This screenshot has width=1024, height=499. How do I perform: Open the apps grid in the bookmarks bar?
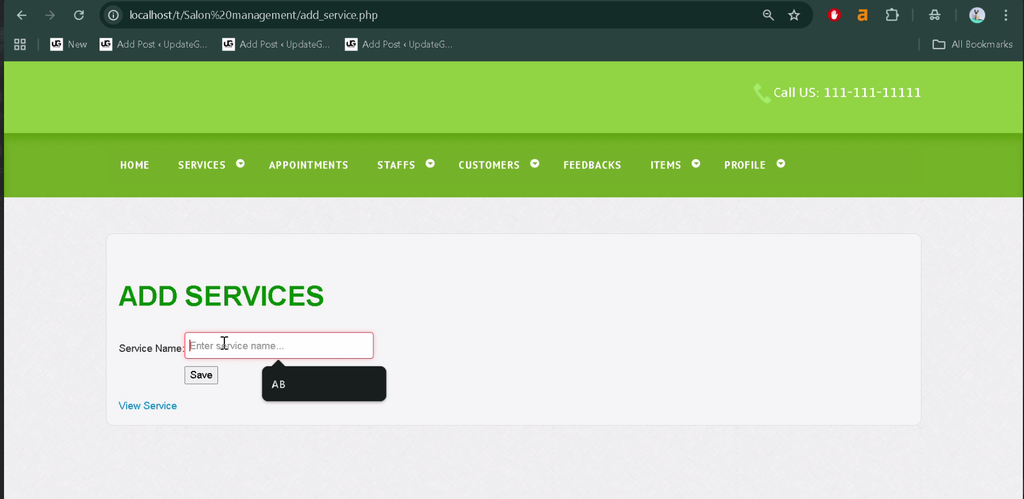click(20, 44)
